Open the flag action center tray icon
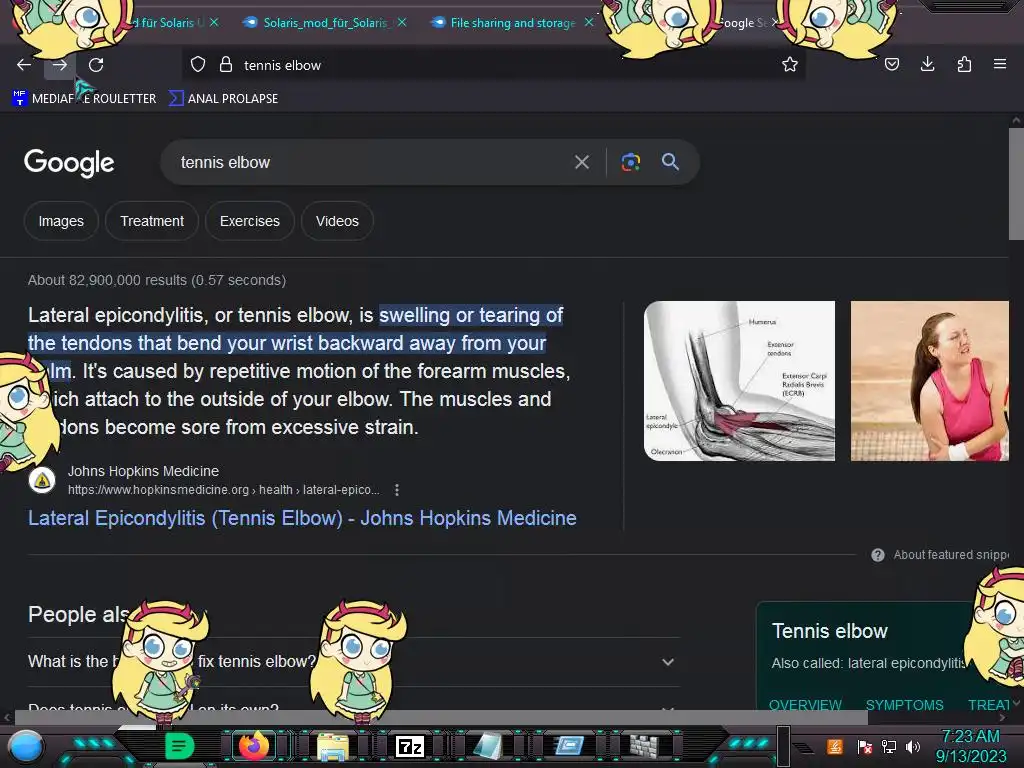 click(865, 746)
